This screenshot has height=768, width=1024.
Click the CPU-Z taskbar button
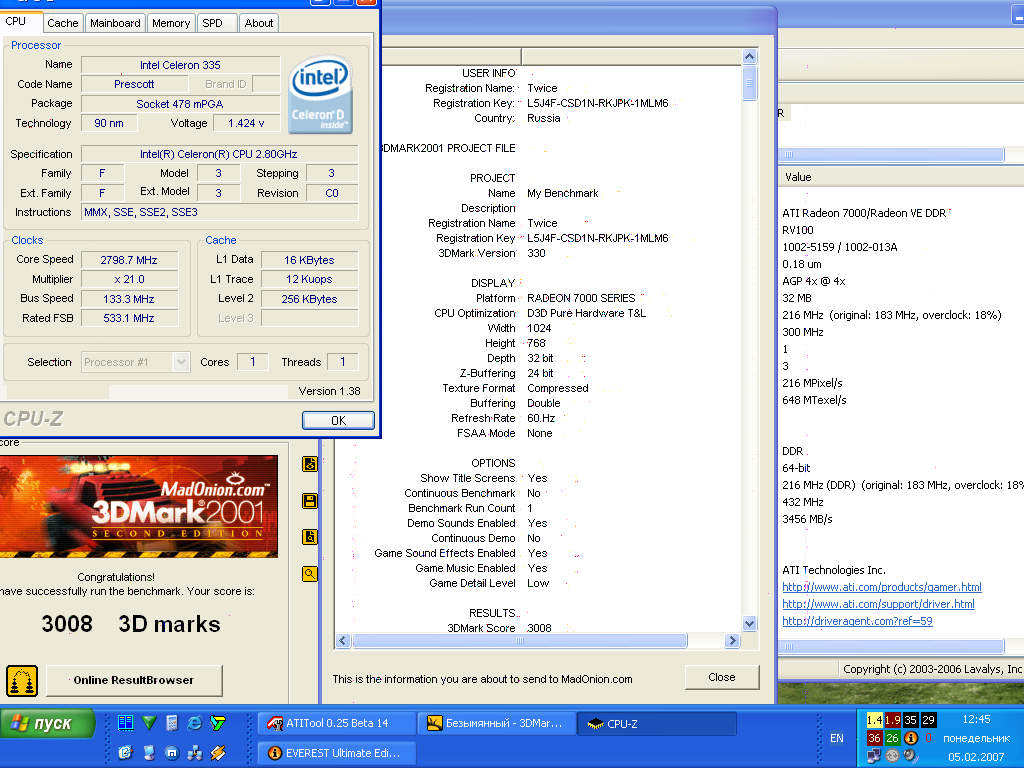point(657,723)
